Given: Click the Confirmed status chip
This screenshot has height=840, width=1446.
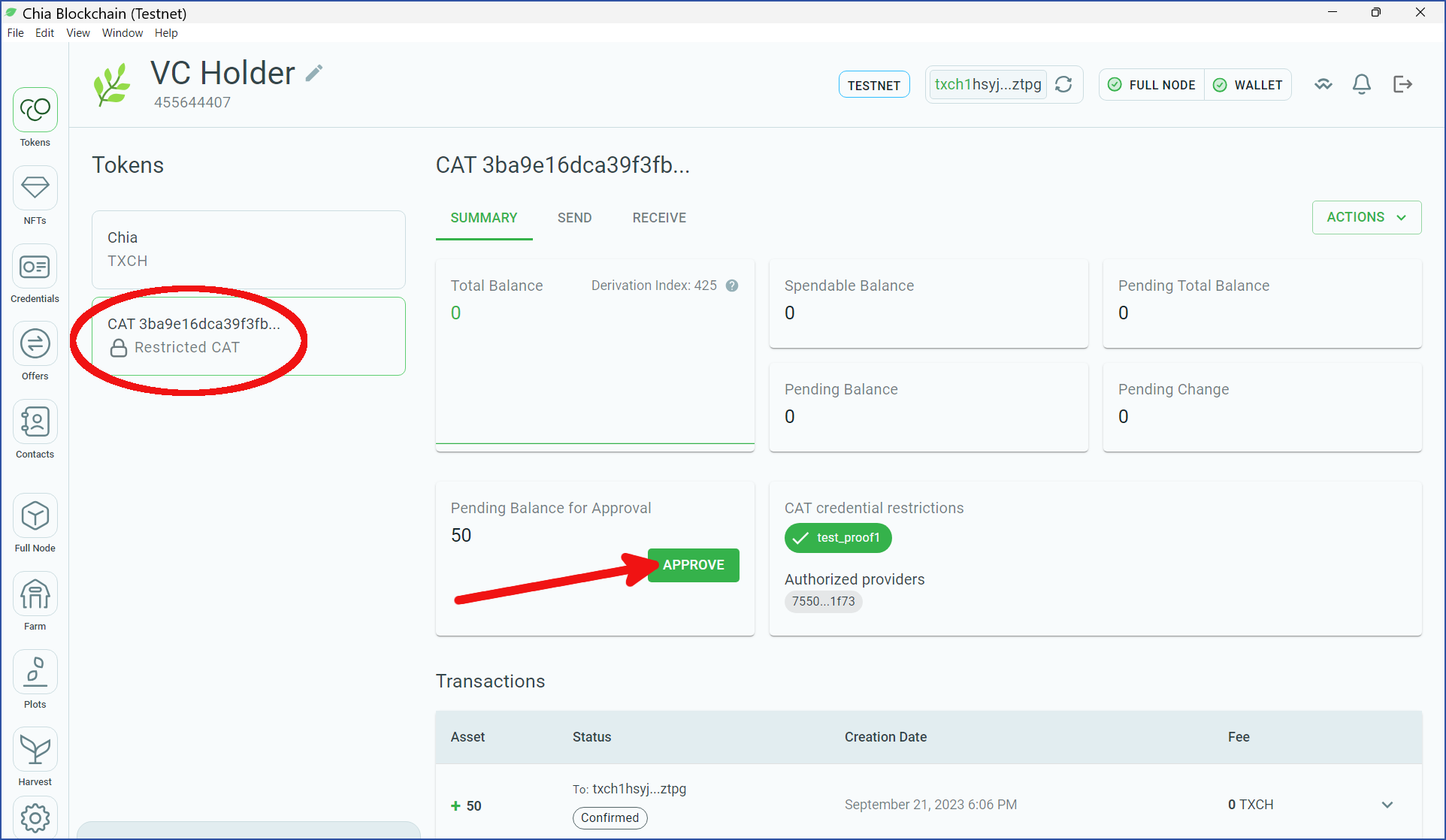Looking at the screenshot, I should (x=610, y=817).
